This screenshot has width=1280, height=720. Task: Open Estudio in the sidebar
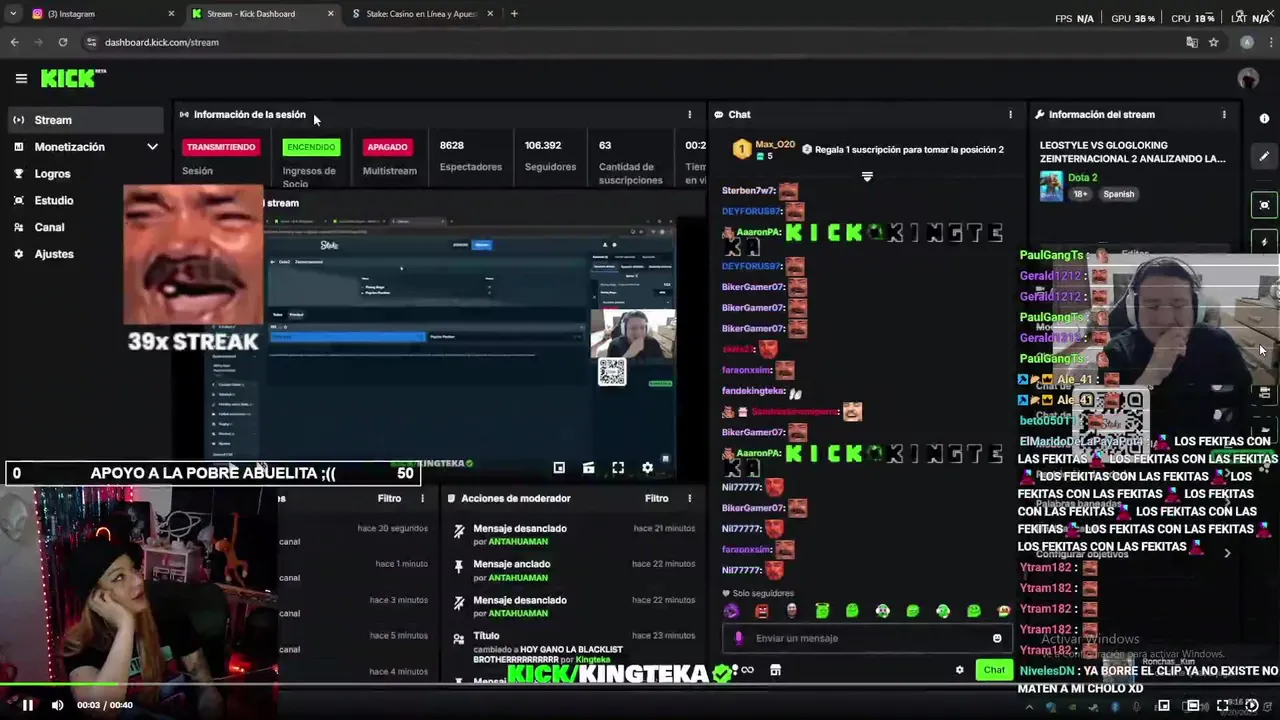(x=53, y=201)
